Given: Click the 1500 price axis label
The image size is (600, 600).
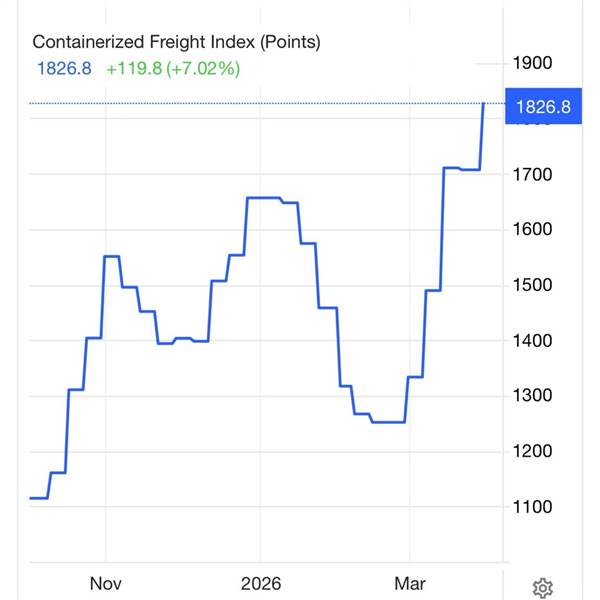Looking at the screenshot, I should pos(532,286).
